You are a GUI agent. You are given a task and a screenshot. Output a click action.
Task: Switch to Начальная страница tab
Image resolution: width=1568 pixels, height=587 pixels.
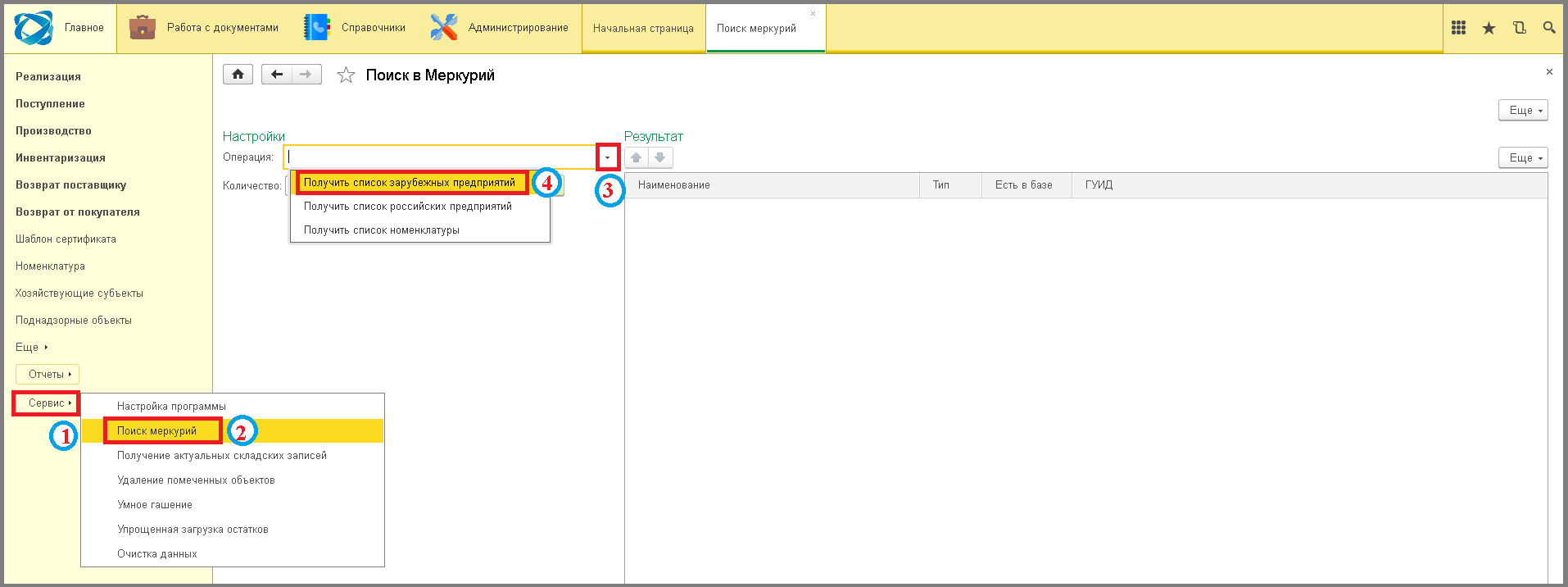(643, 29)
